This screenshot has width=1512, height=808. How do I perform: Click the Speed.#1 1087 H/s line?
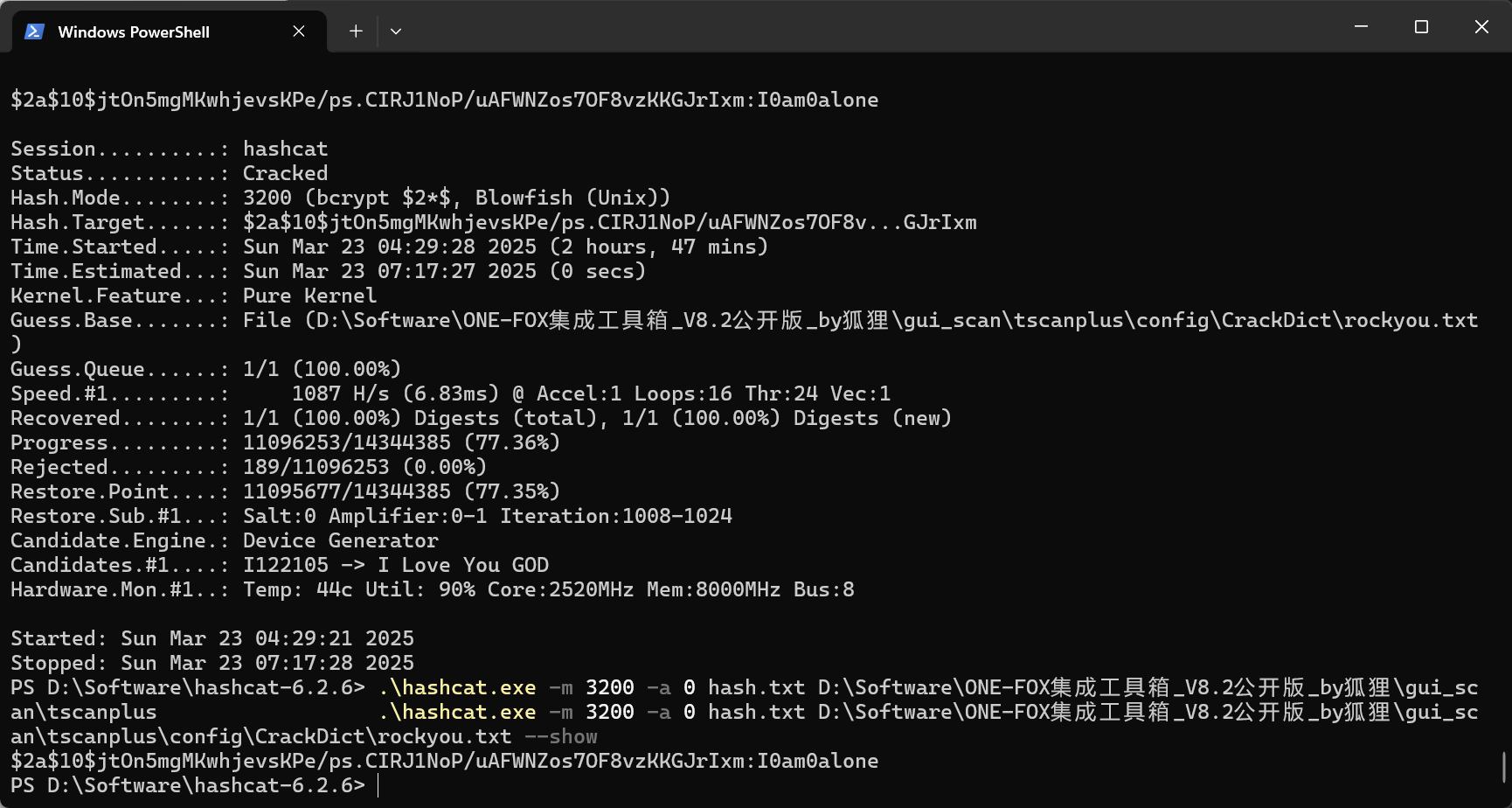pyautogui.click(x=450, y=394)
